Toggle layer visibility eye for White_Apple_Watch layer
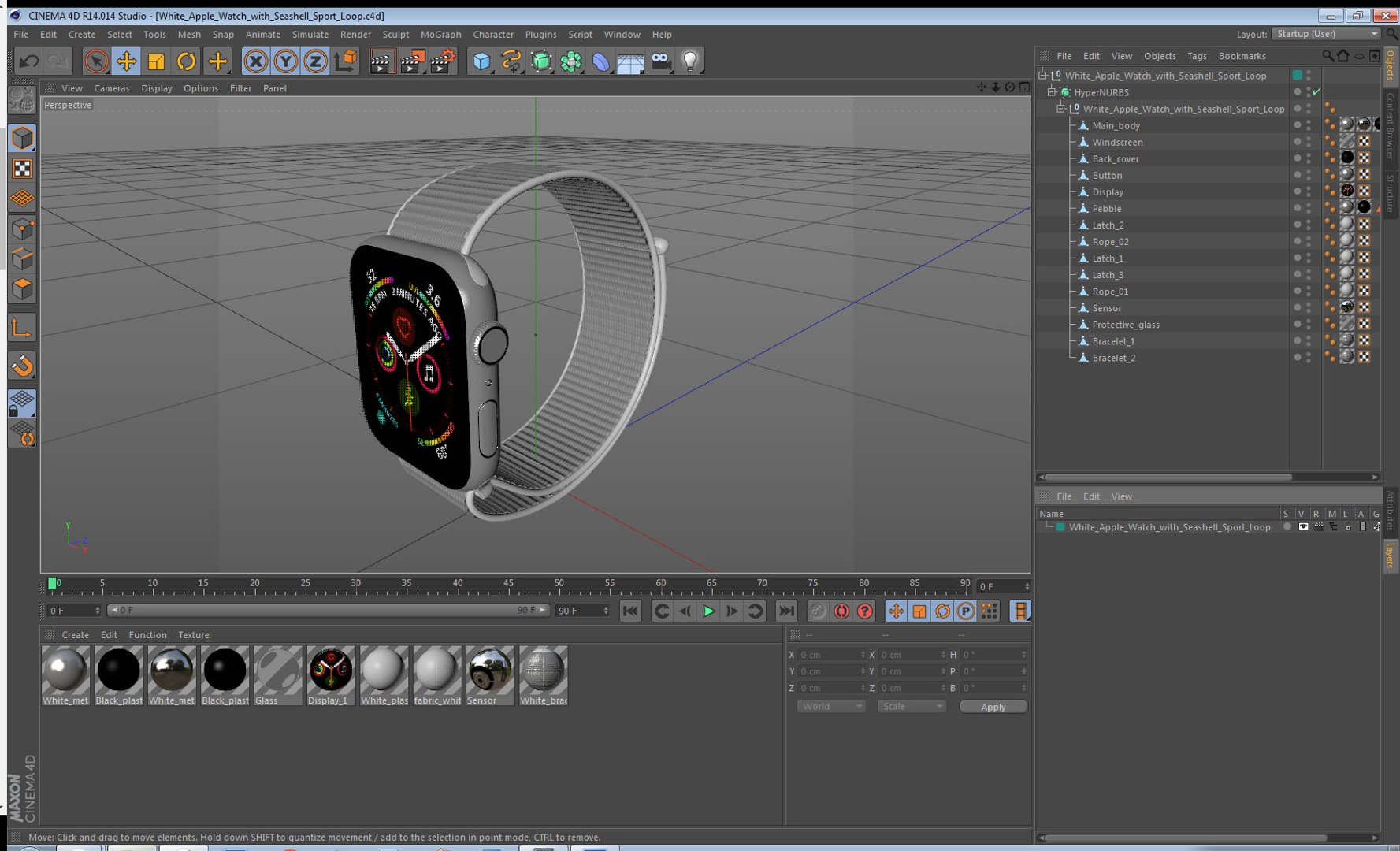This screenshot has width=1400, height=851. tap(1303, 527)
